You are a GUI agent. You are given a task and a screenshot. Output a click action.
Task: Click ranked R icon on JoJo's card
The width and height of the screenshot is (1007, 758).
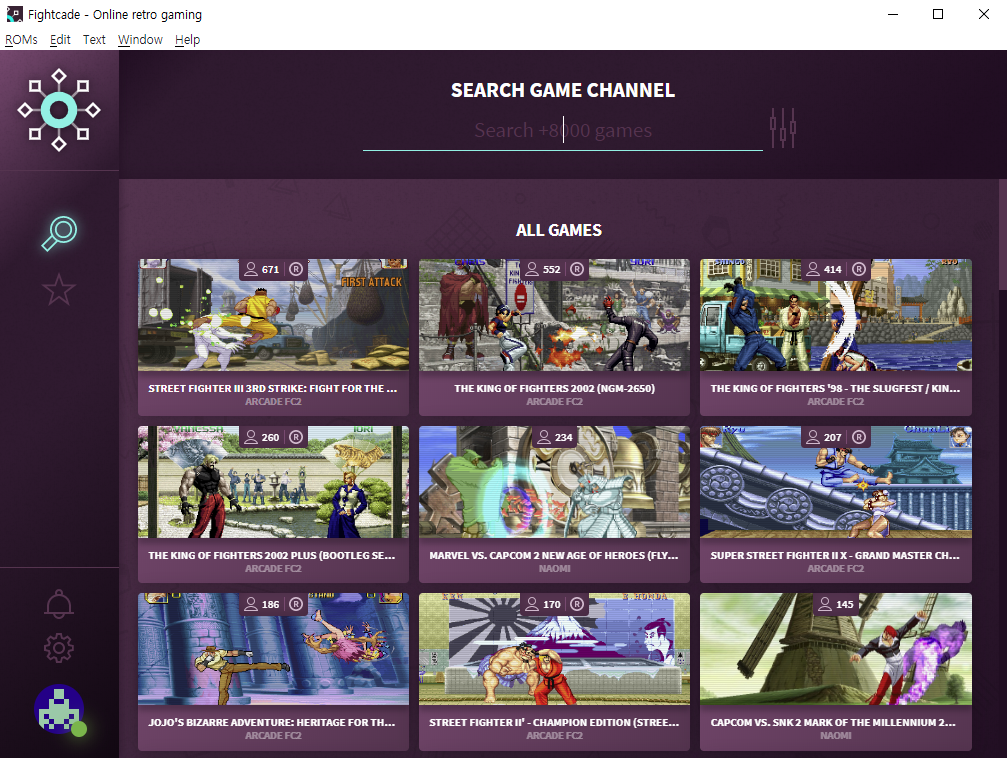click(295, 604)
